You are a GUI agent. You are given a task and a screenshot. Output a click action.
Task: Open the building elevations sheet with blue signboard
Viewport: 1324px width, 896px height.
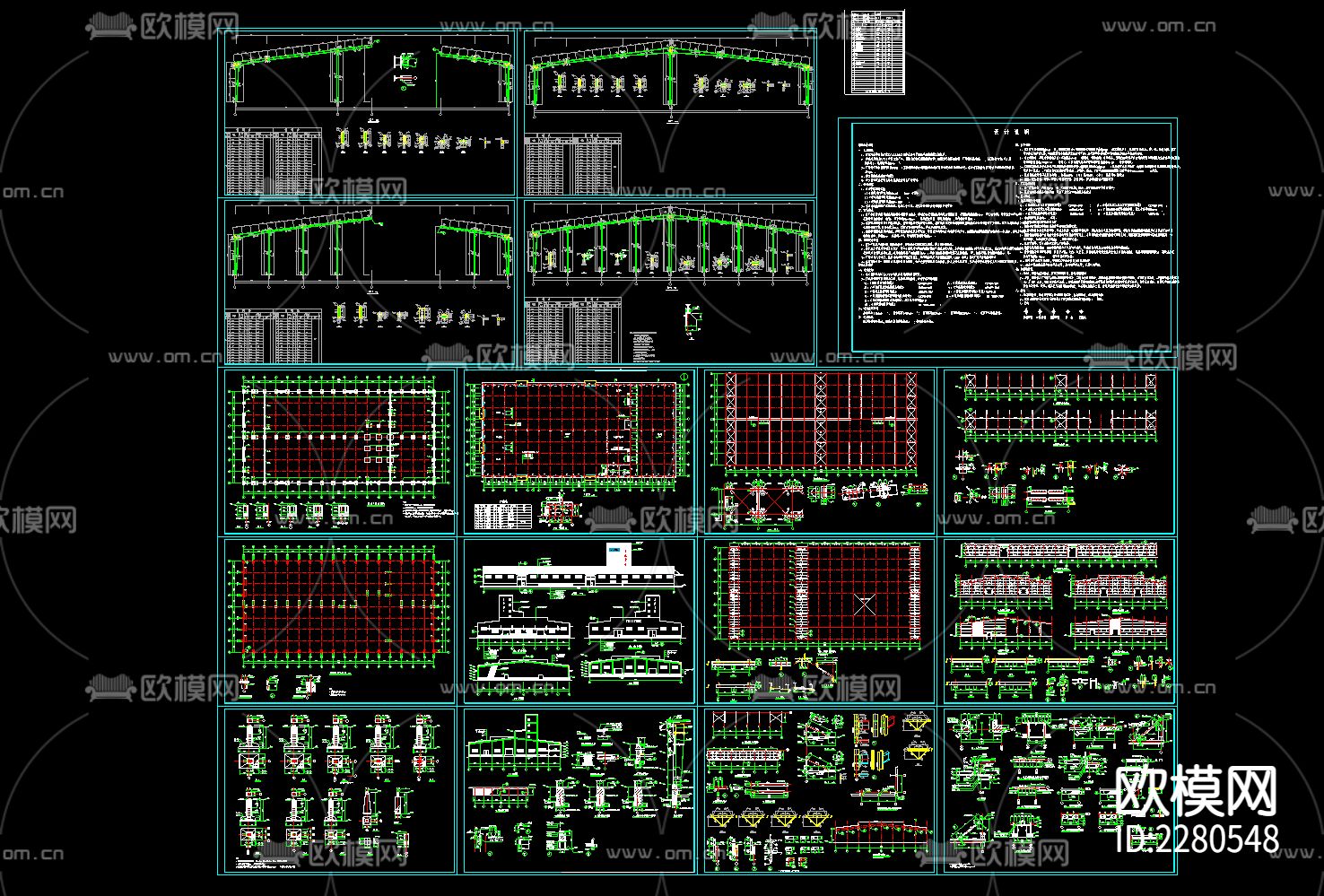coord(579,620)
